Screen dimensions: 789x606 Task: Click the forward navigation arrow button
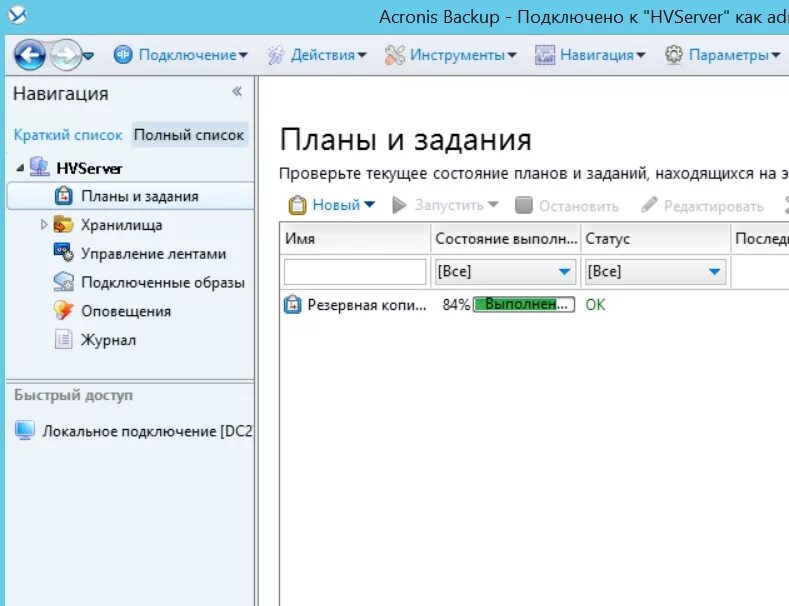click(66, 55)
